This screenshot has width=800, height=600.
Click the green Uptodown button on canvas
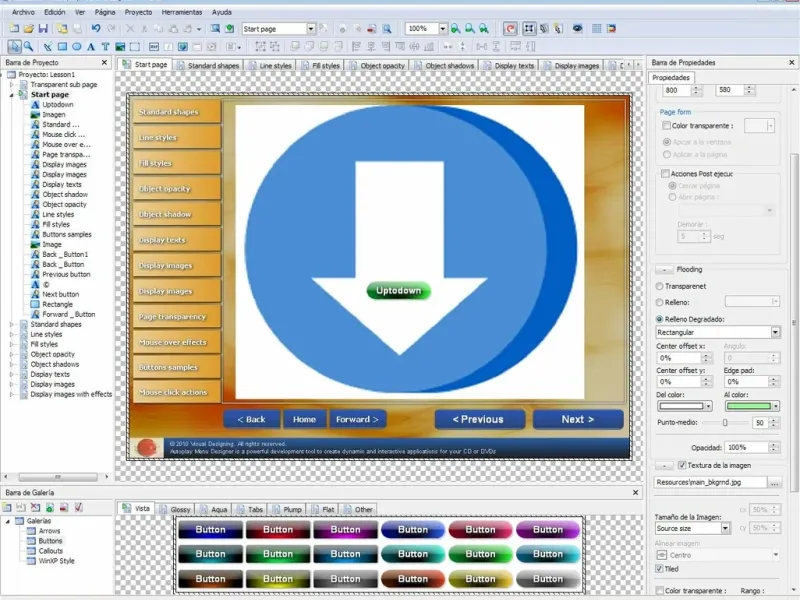[x=398, y=291]
